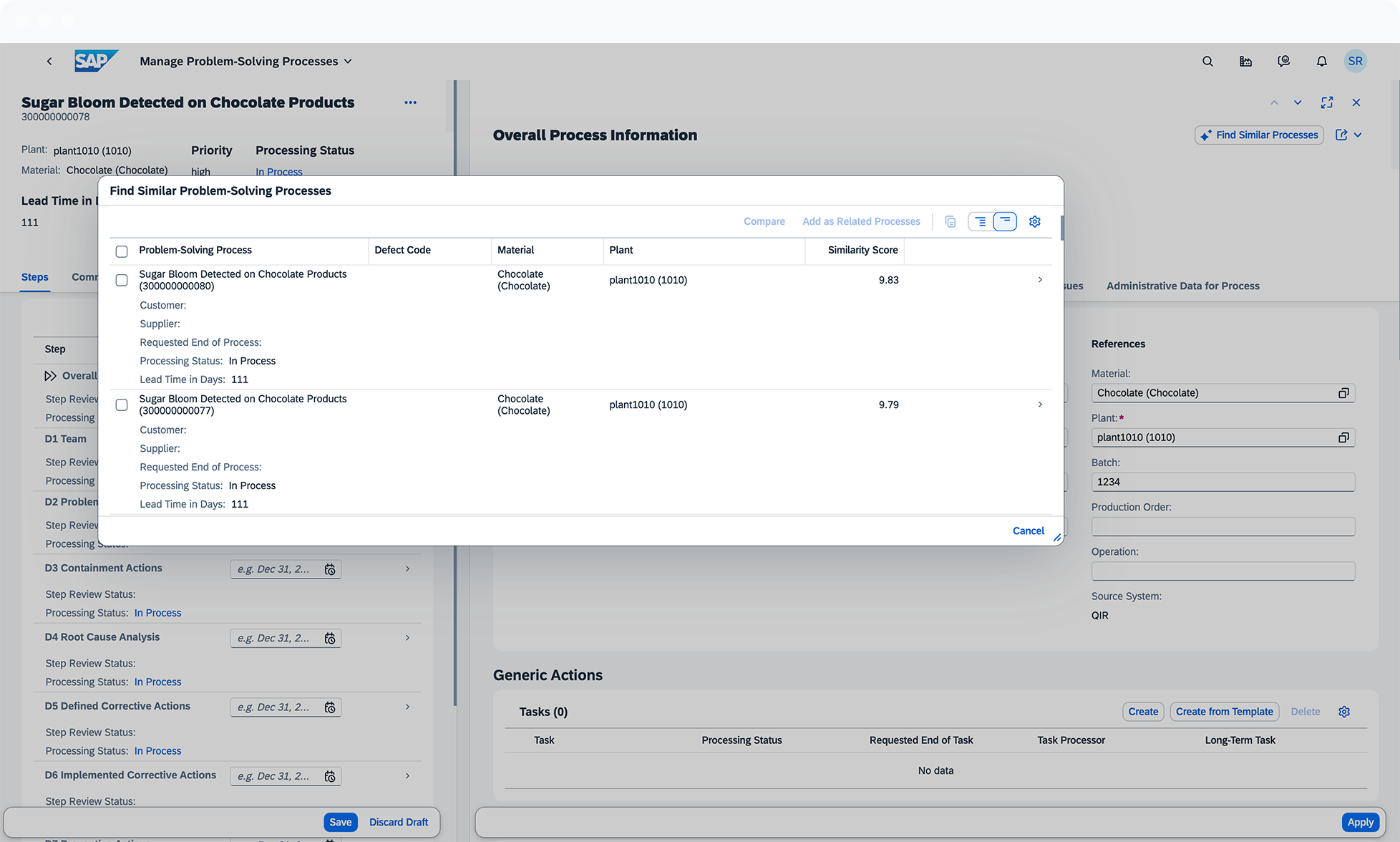Expand D4 Root Cause Analysis row chevron
1400x842 pixels.
click(x=407, y=637)
